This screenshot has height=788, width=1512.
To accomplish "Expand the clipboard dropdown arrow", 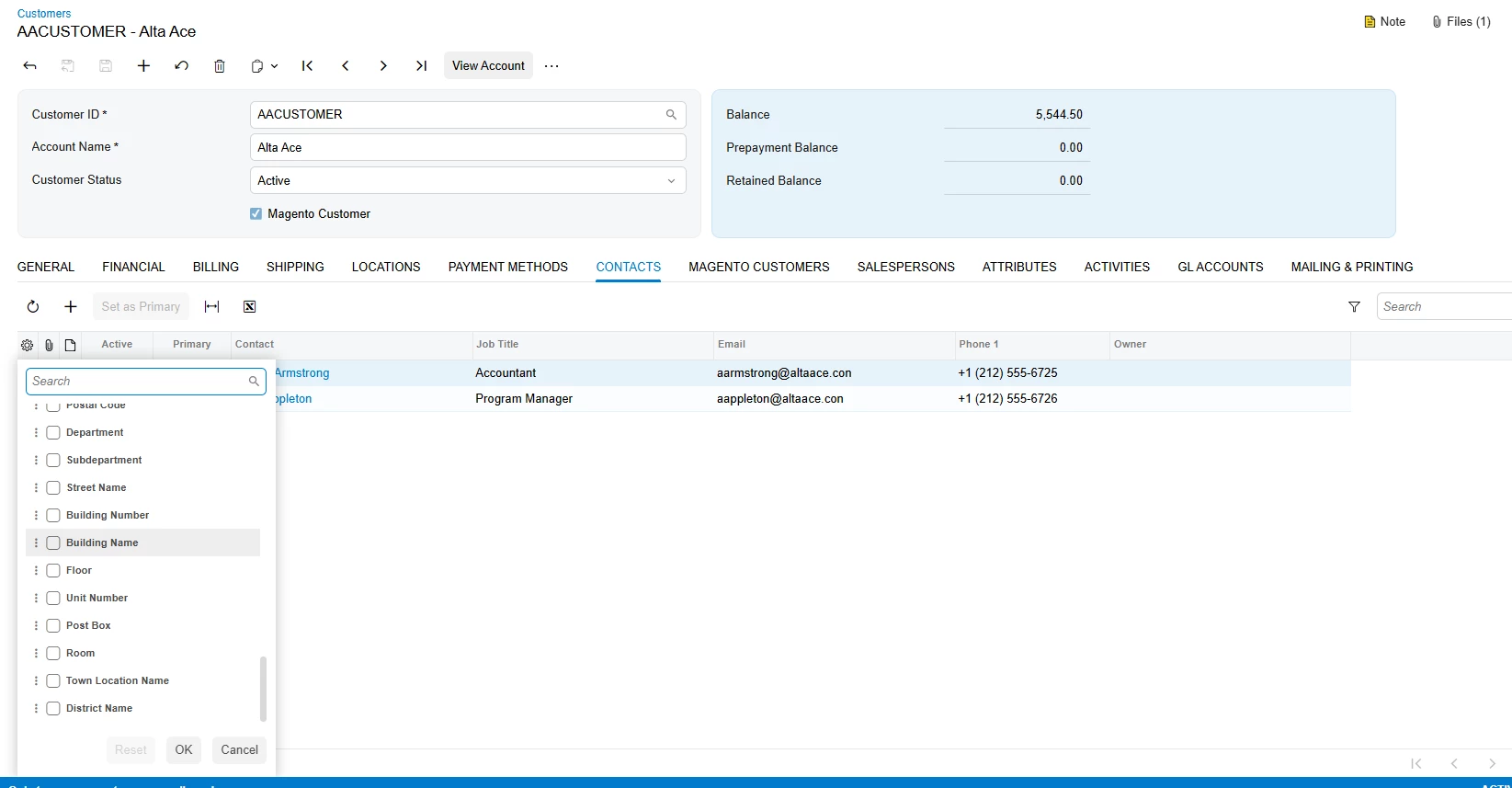I will point(274,66).
